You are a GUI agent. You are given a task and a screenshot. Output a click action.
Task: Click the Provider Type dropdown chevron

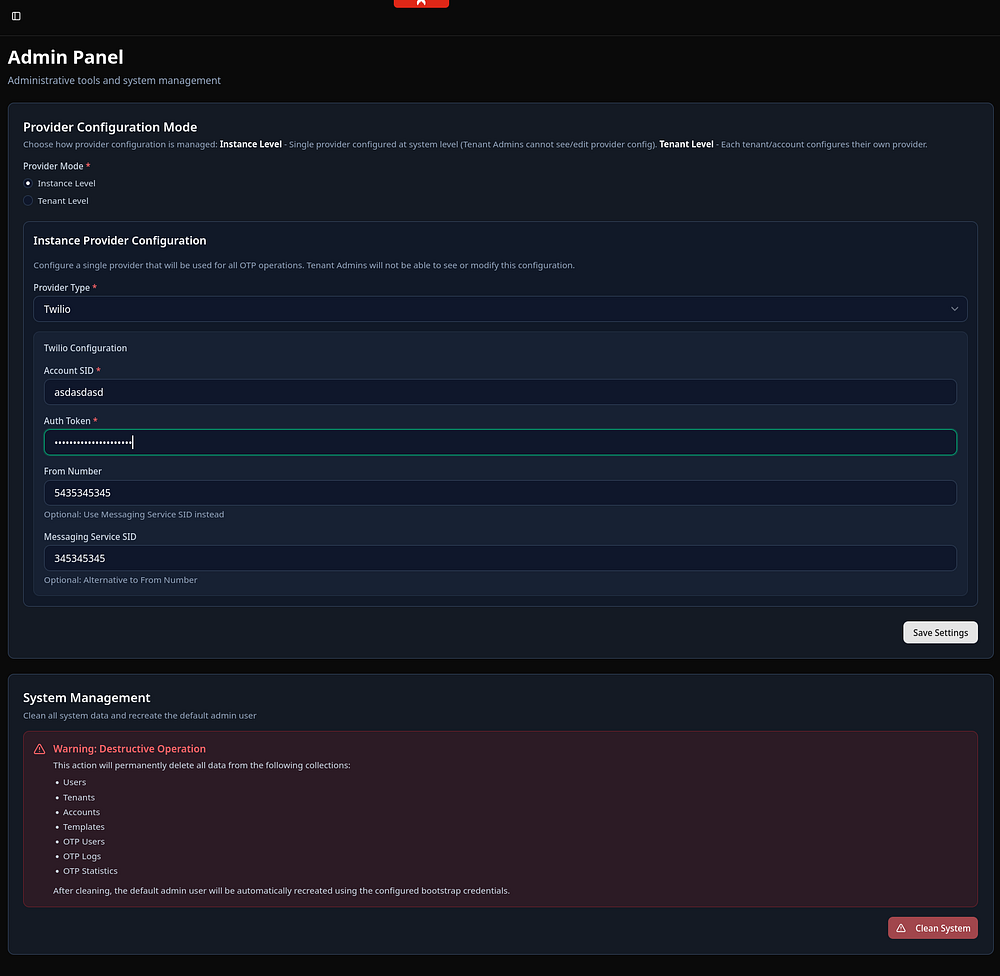point(954,309)
